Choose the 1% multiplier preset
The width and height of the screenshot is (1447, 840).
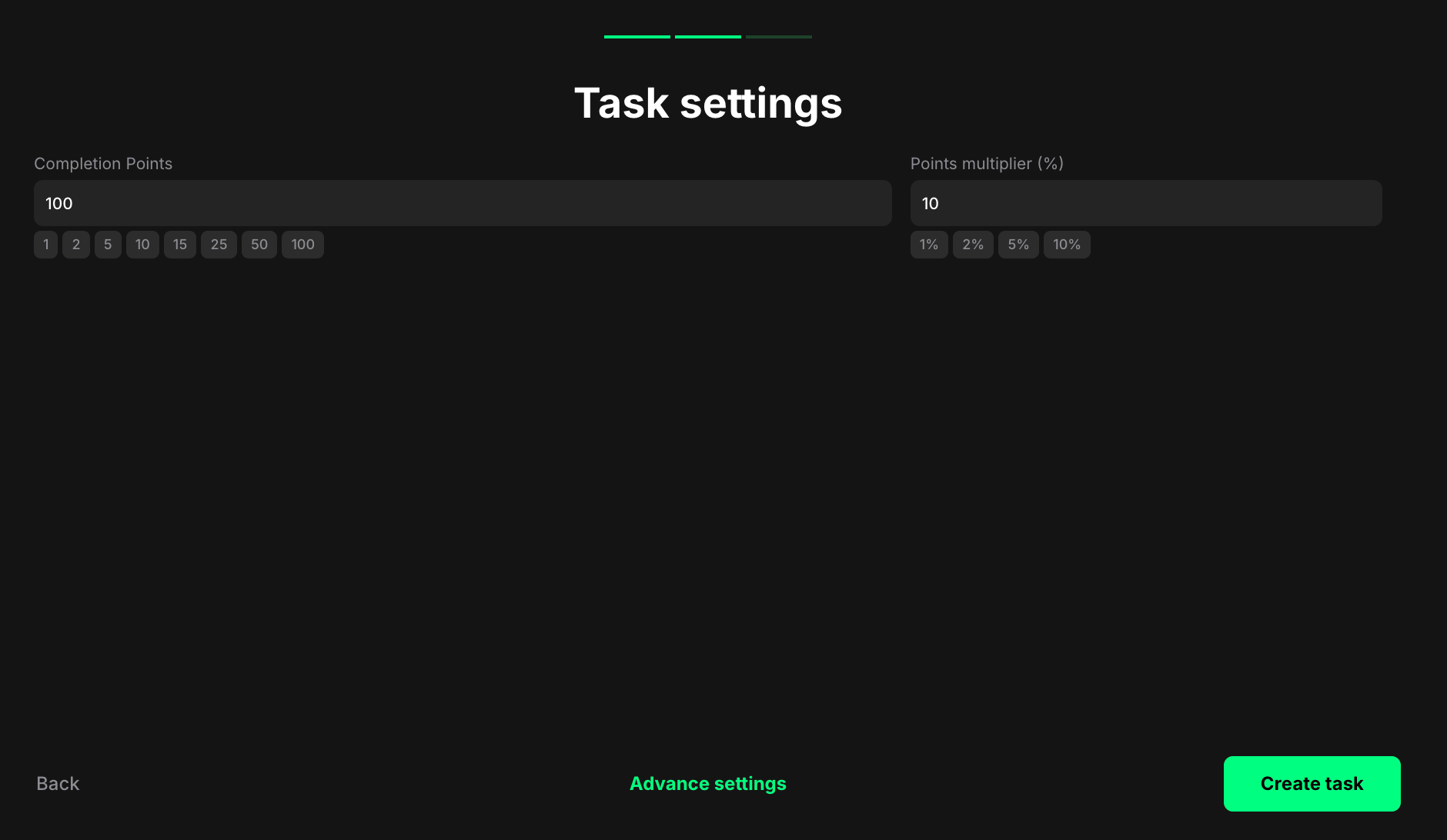coord(929,245)
